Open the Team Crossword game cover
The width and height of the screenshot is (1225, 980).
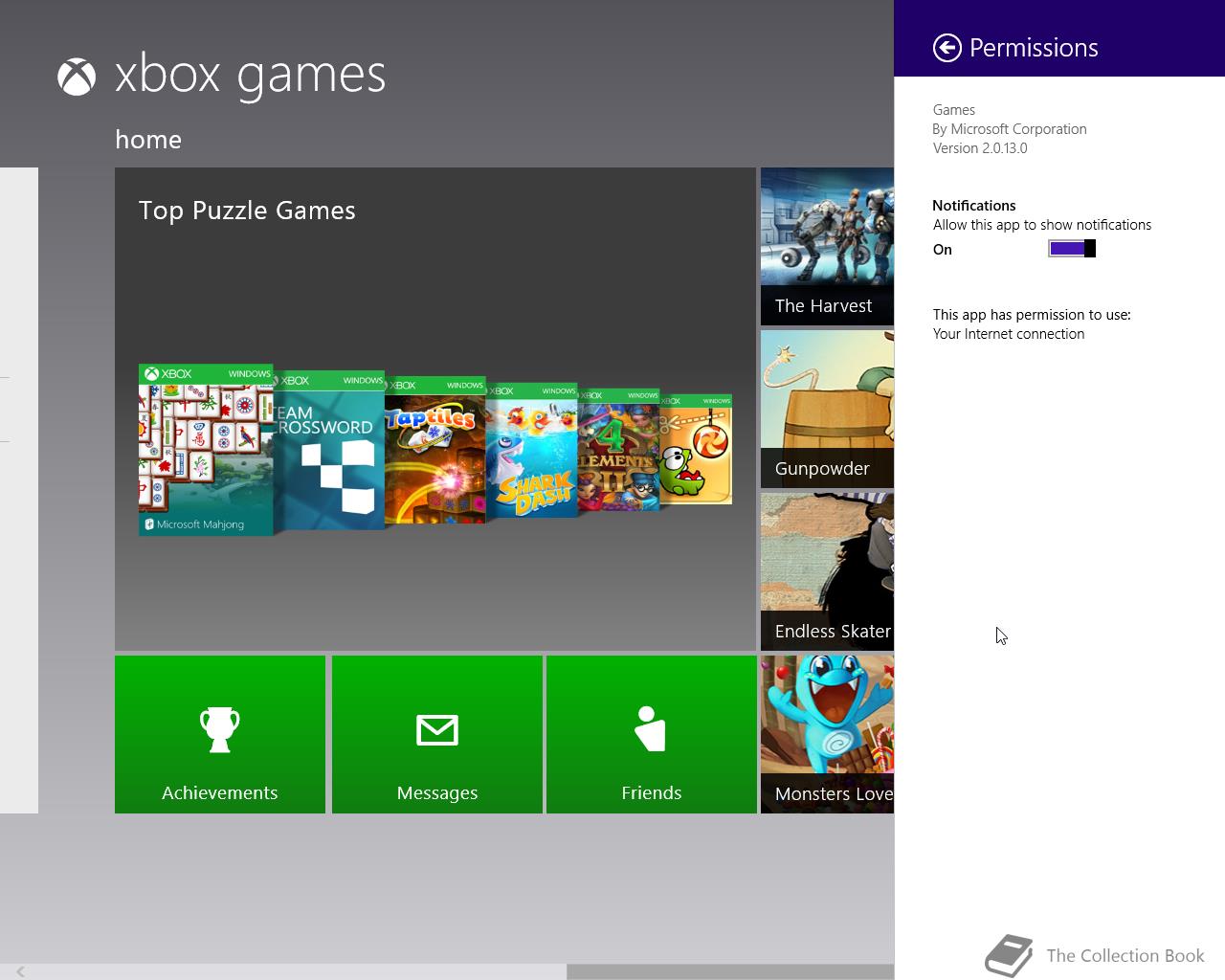point(329,450)
